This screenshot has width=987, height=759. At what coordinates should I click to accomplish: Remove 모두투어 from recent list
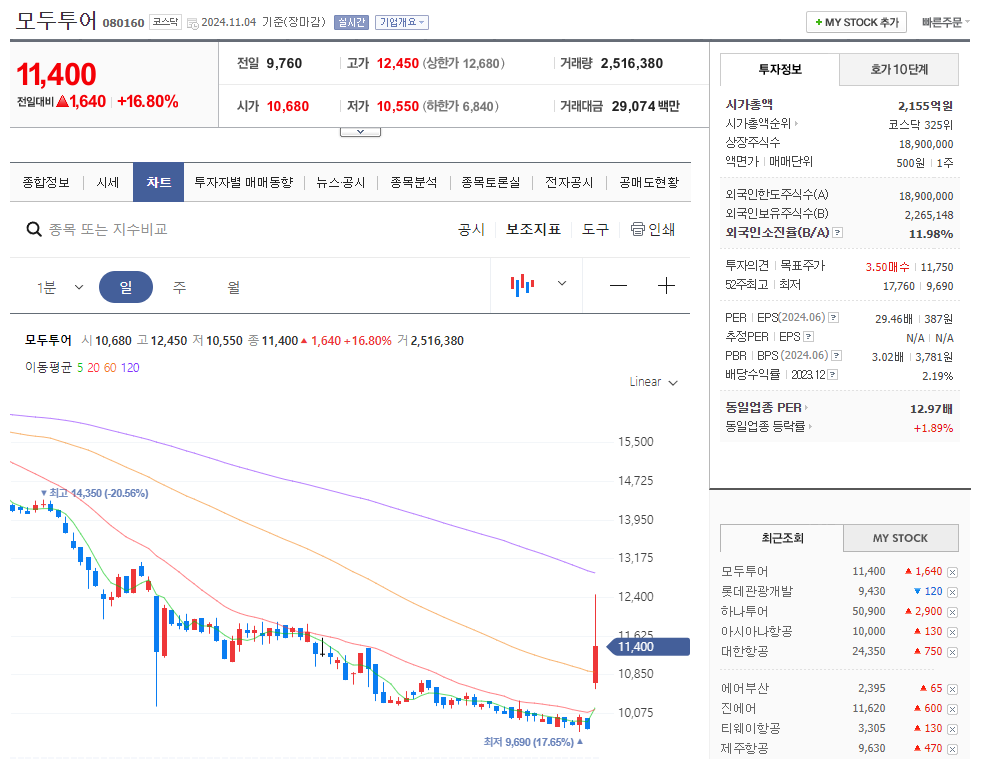(x=952, y=572)
